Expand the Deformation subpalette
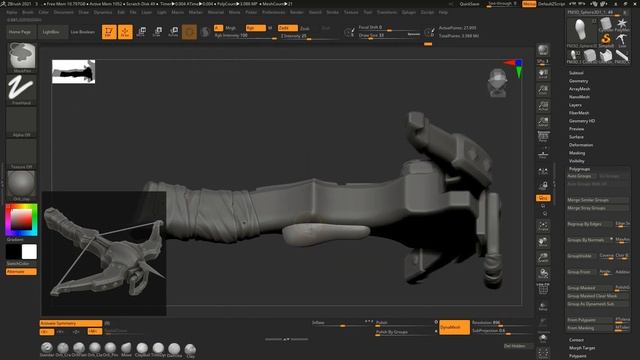640x360 pixels. pyautogui.click(x=581, y=145)
